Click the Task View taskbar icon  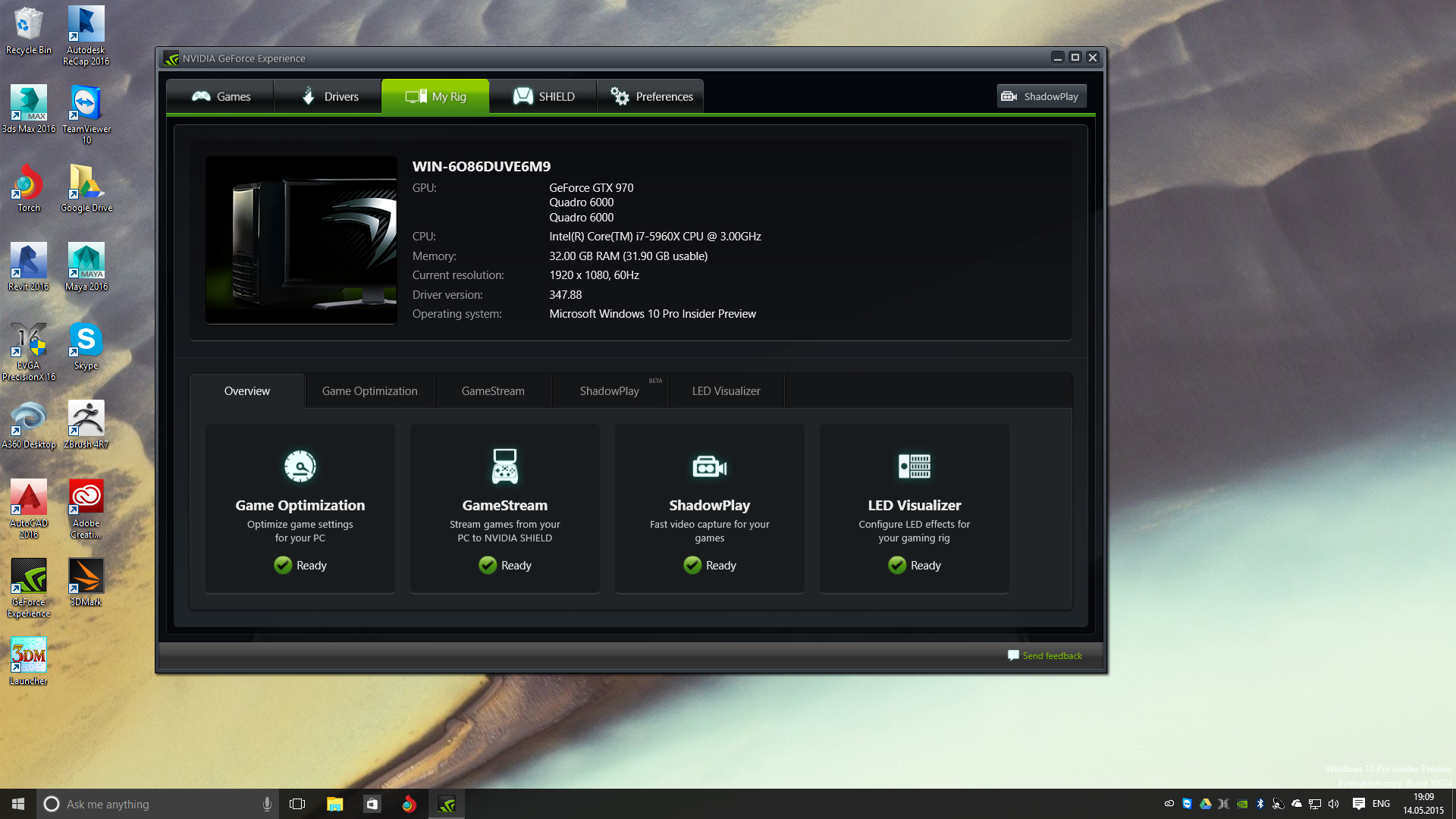click(x=297, y=804)
